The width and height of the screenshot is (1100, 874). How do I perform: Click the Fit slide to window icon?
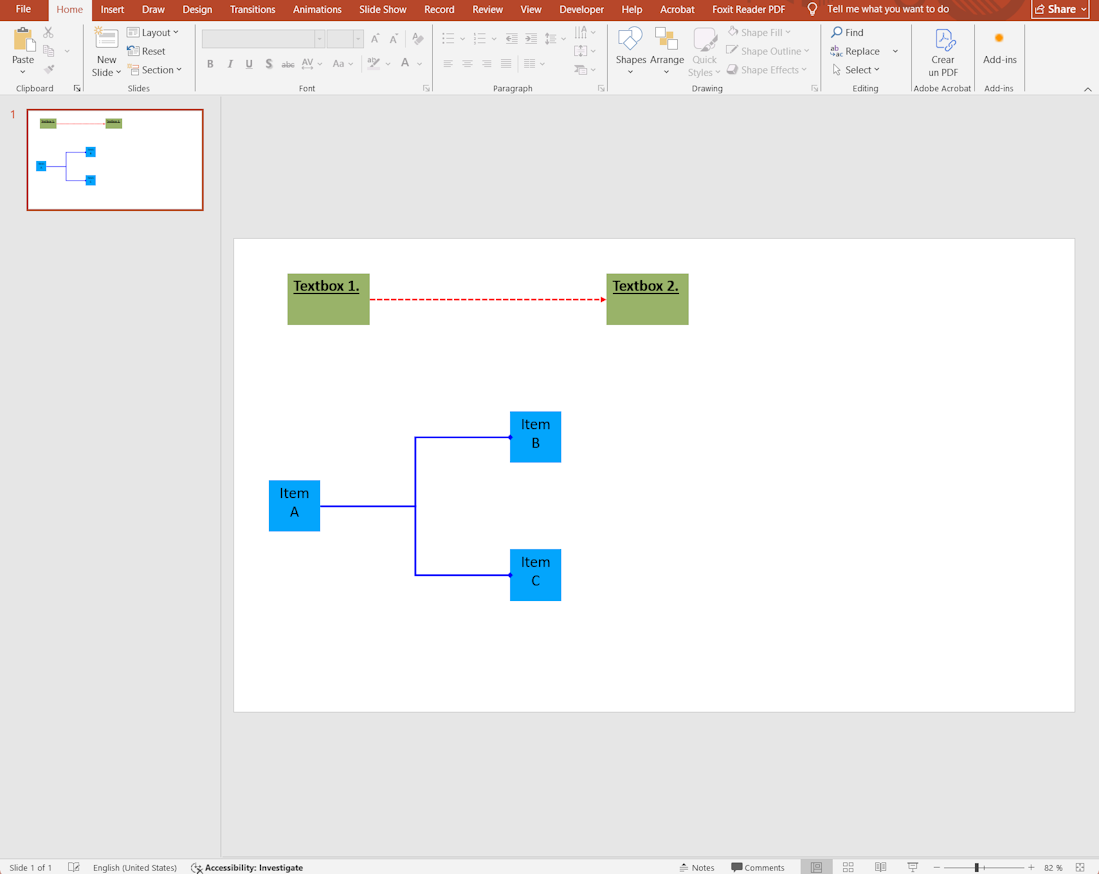(1080, 867)
